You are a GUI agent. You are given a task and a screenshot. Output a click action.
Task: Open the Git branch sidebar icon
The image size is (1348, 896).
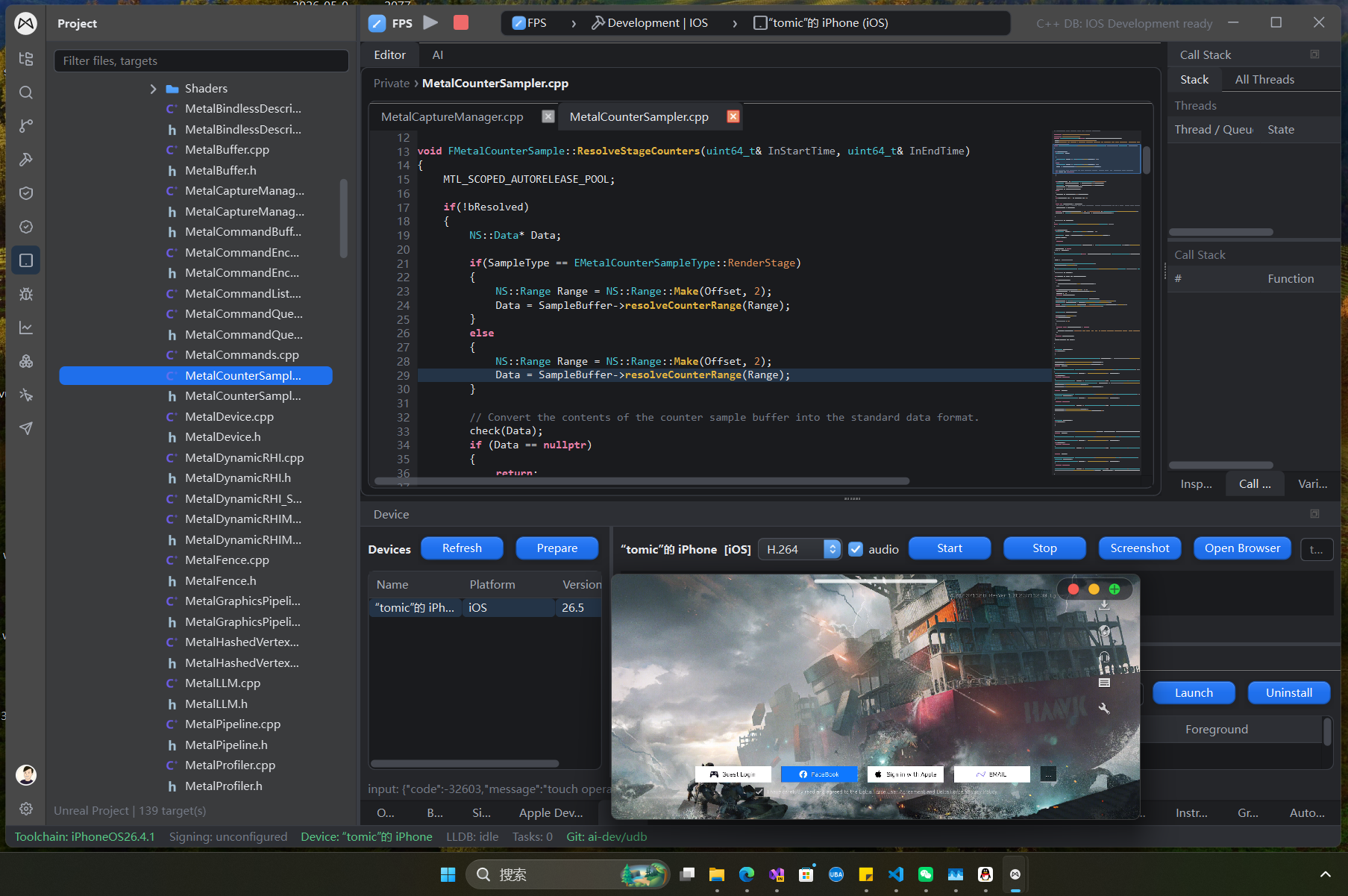26,126
